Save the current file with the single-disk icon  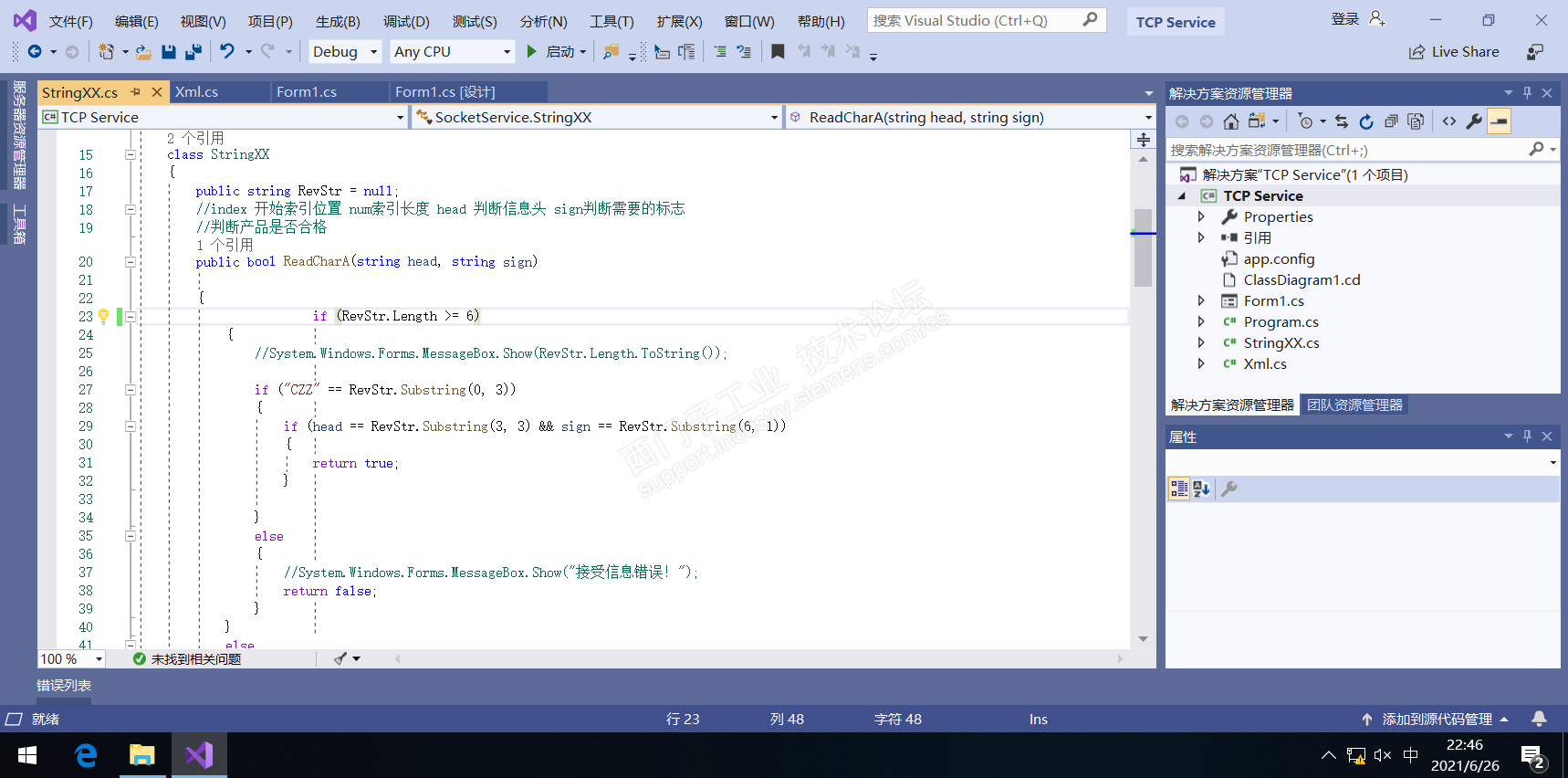tap(169, 52)
